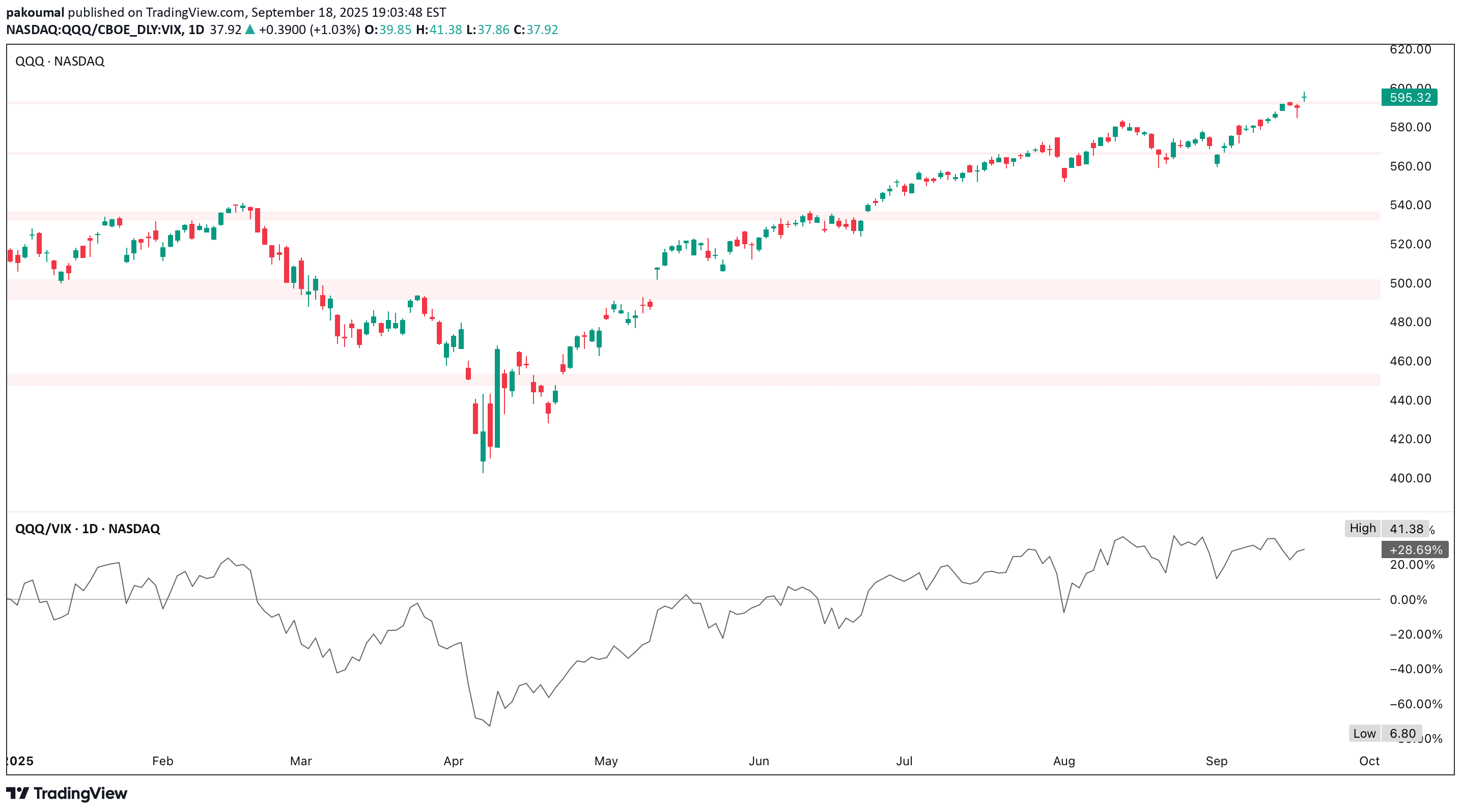Click the 480.00 price axis label

(x=1410, y=322)
